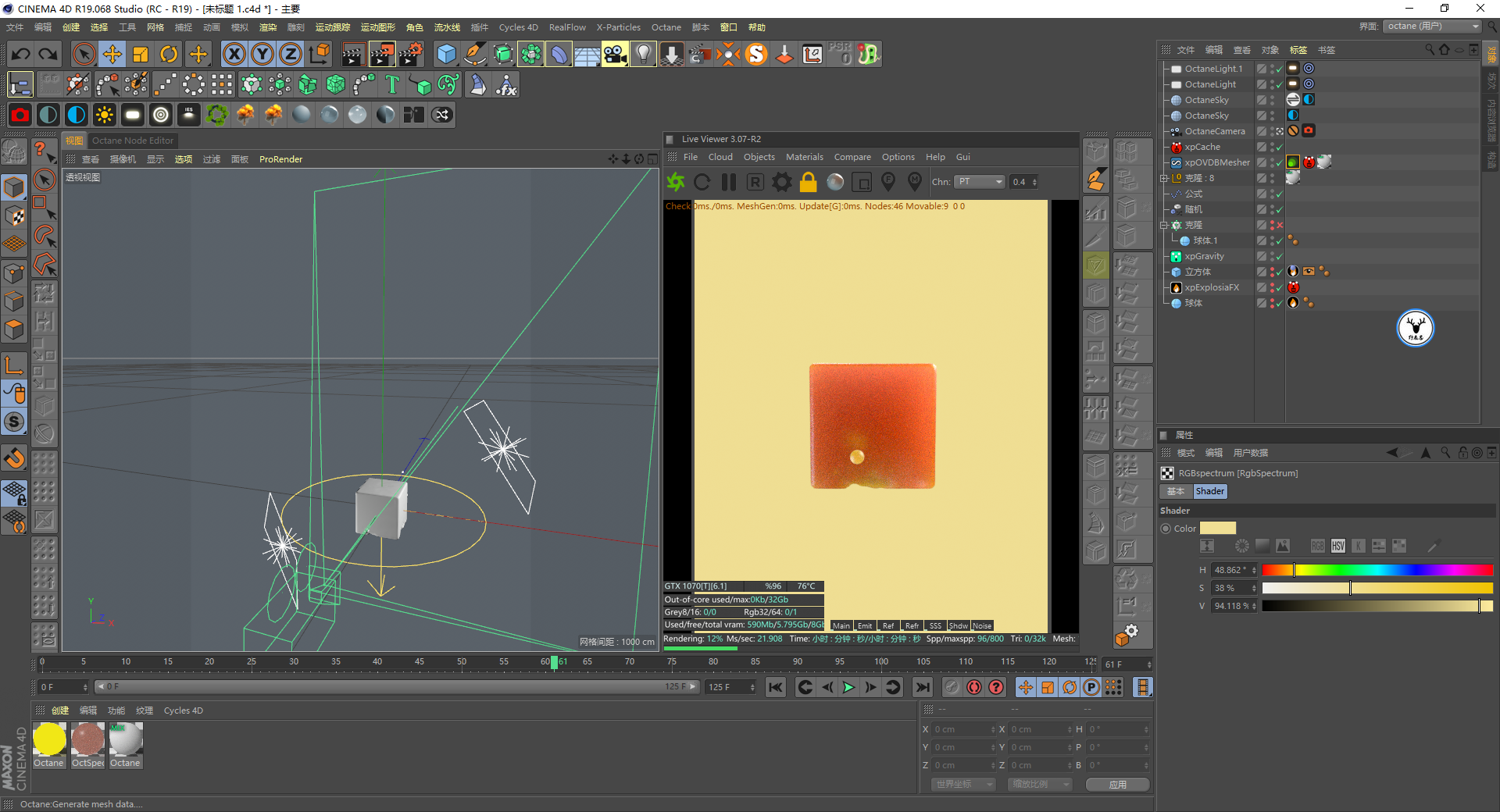1500x812 pixels.
Task: Click the saturation S slider
Action: (1377, 588)
